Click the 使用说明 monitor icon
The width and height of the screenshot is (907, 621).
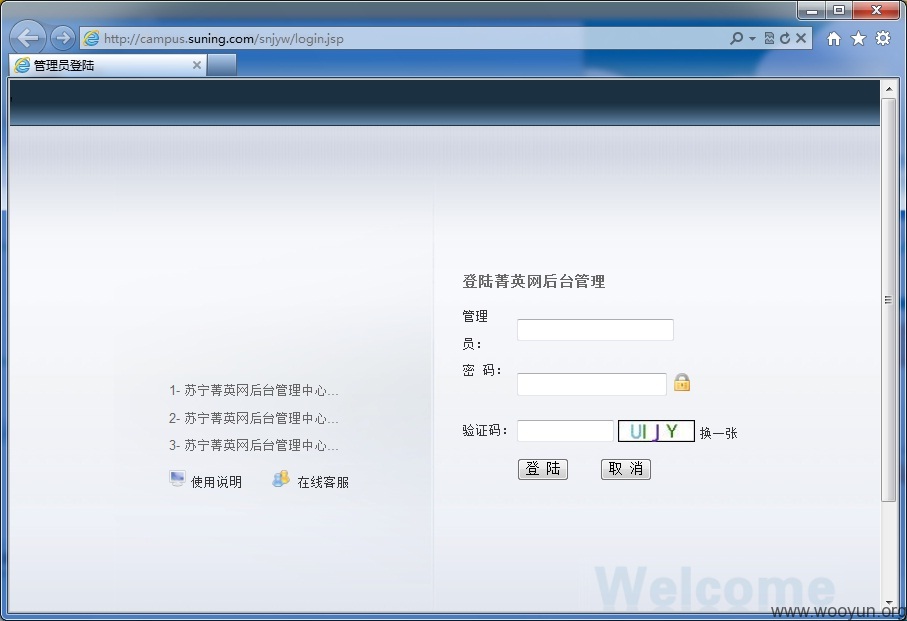(x=177, y=479)
